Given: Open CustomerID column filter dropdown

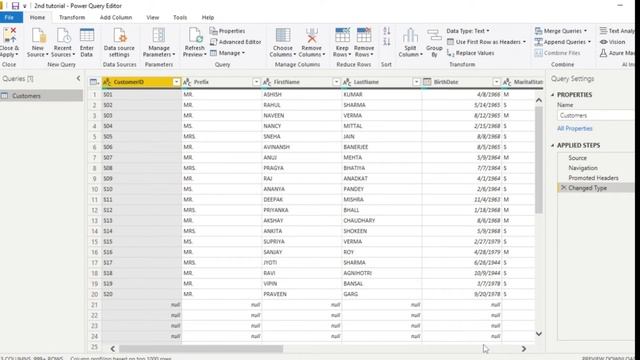Looking at the screenshot, I should [x=176, y=82].
